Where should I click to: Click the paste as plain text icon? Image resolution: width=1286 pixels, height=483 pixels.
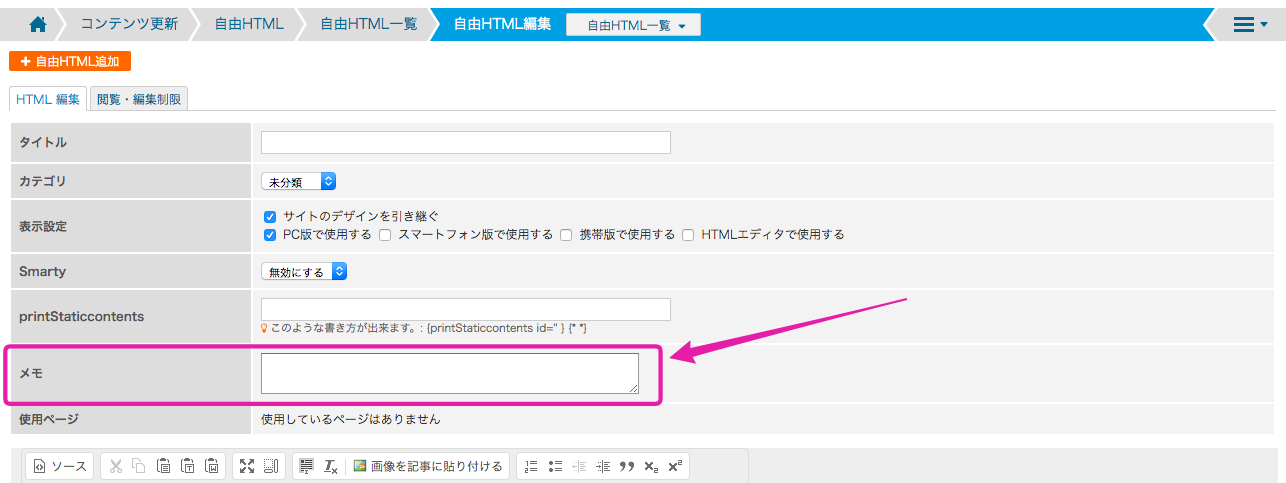pyautogui.click(x=187, y=466)
